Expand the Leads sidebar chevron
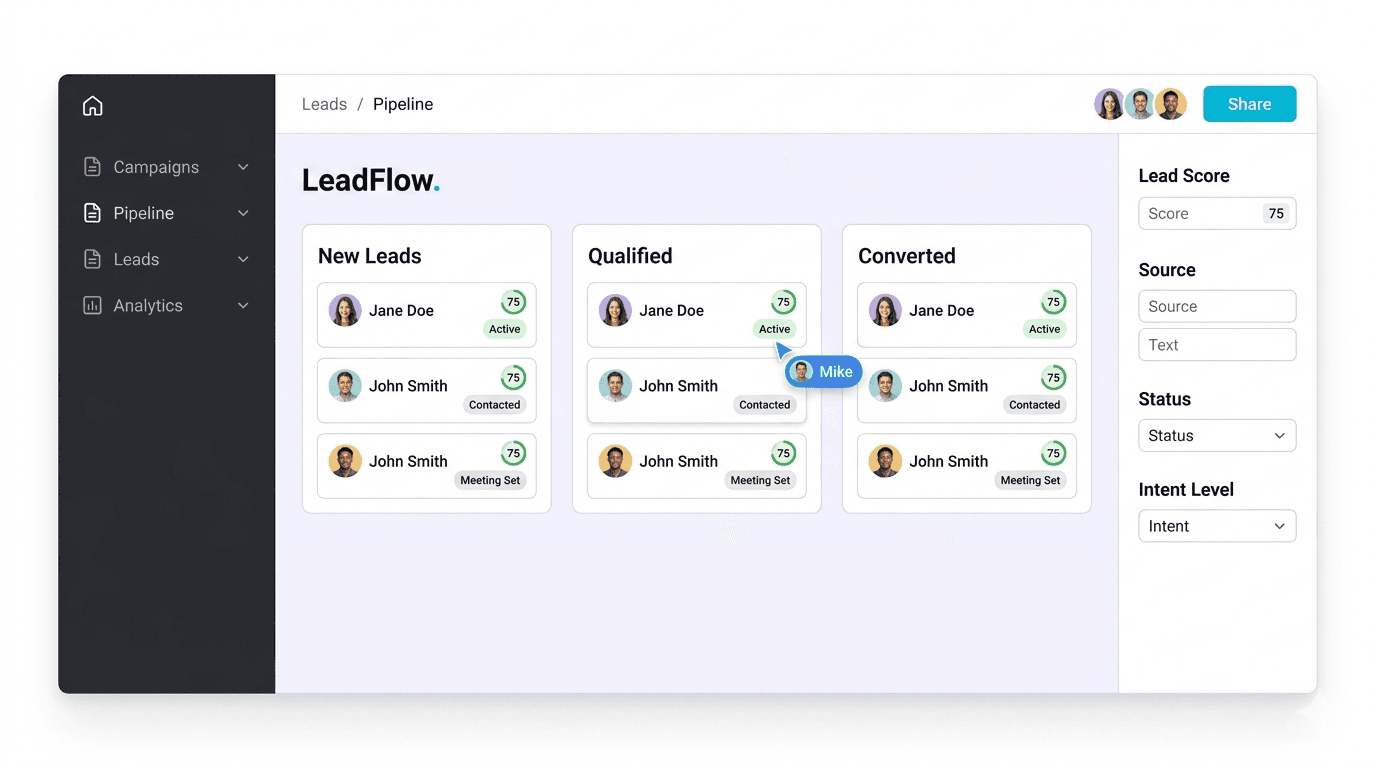Image resolution: width=1376 pixels, height=768 pixels. [243, 259]
